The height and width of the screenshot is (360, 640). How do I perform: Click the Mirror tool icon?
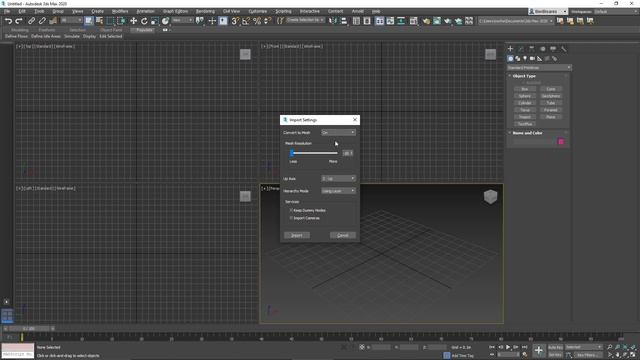click(333, 21)
